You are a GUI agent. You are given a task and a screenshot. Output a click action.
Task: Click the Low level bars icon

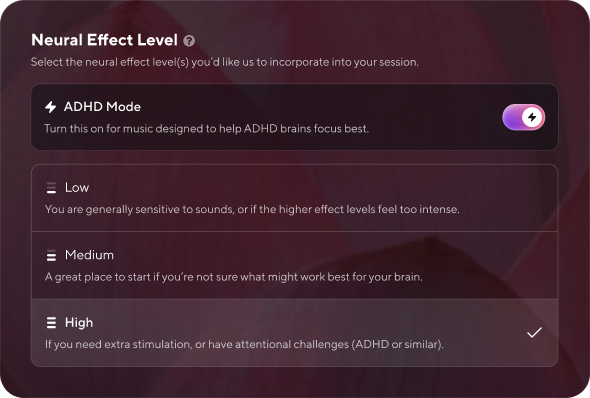click(51, 188)
